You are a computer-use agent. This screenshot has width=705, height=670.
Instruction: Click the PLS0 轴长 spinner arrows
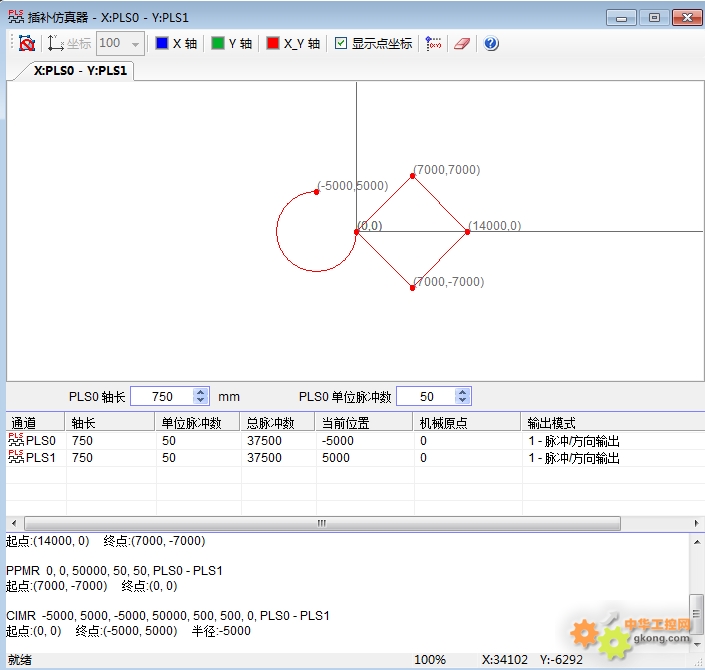pyautogui.click(x=200, y=397)
